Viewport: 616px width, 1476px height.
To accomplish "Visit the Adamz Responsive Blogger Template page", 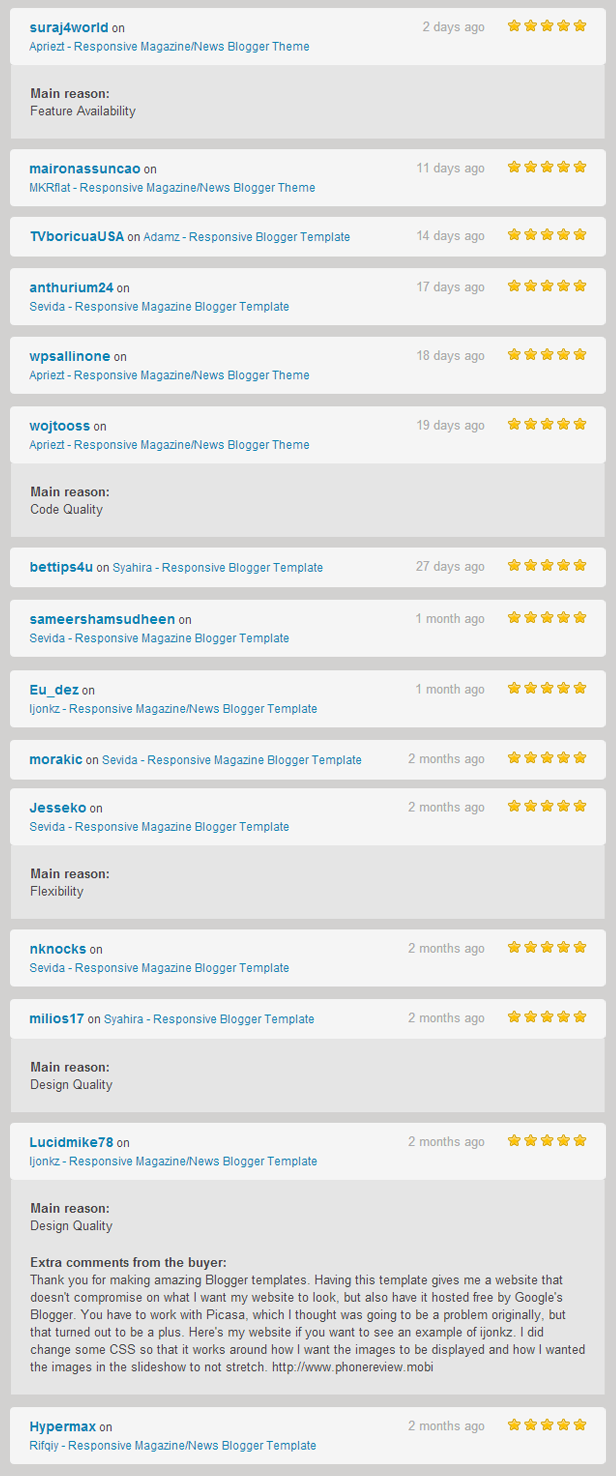I will pyautogui.click(x=246, y=237).
